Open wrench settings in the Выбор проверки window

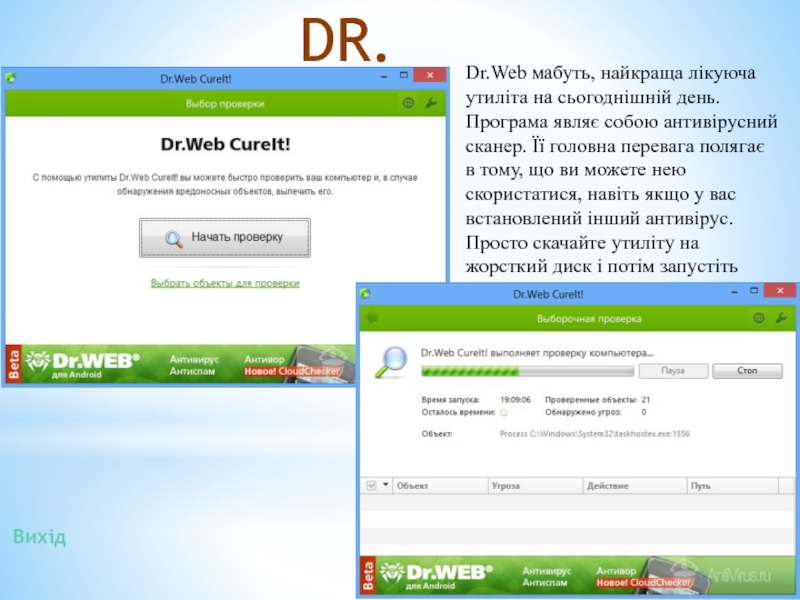pos(431,104)
